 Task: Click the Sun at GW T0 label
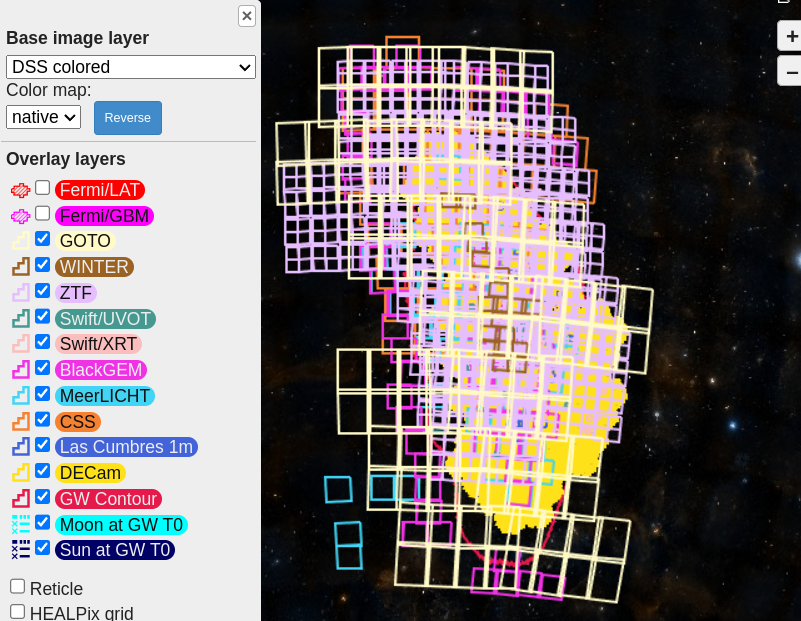tap(115, 550)
